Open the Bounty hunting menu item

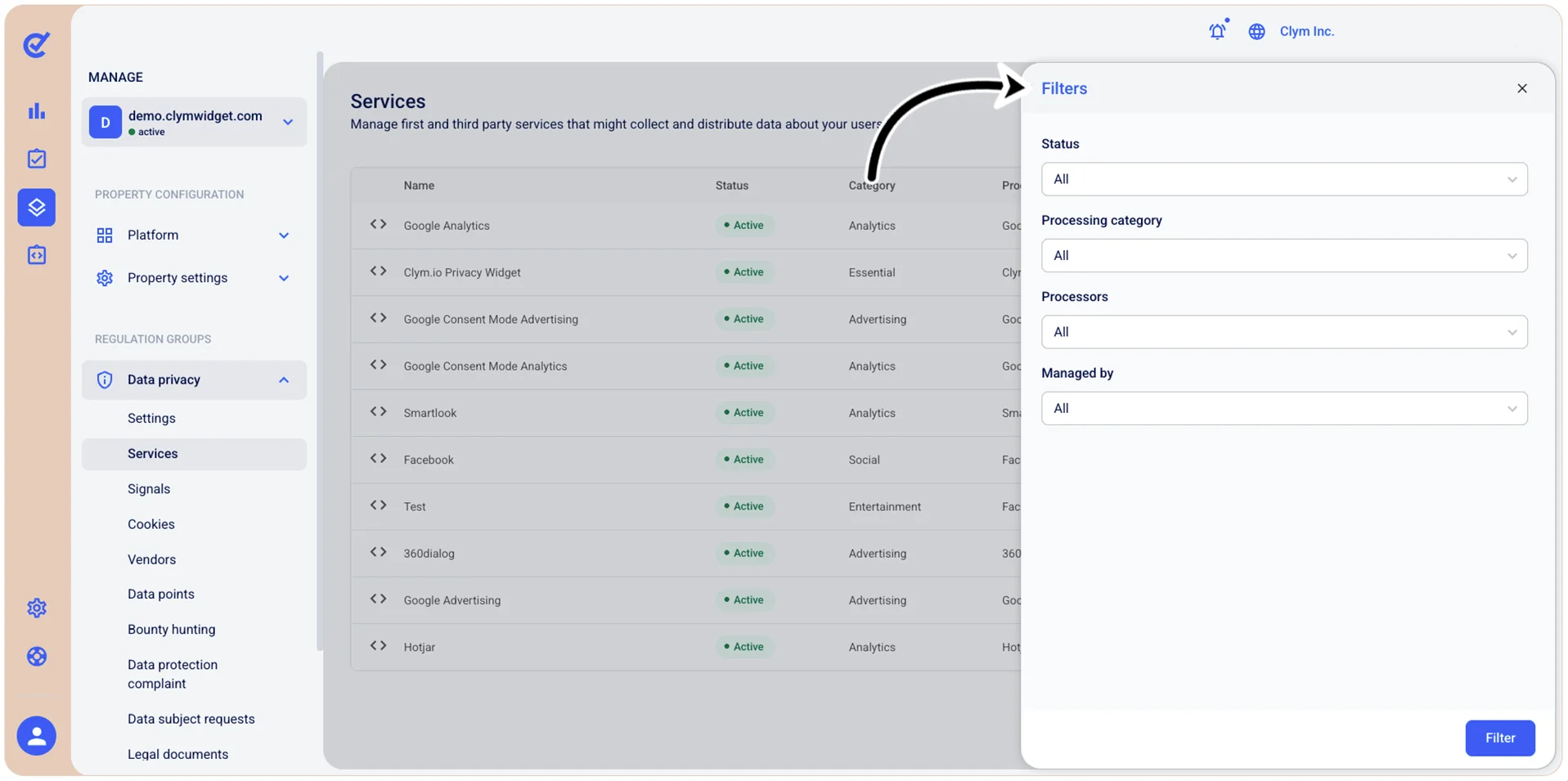pyautogui.click(x=172, y=630)
